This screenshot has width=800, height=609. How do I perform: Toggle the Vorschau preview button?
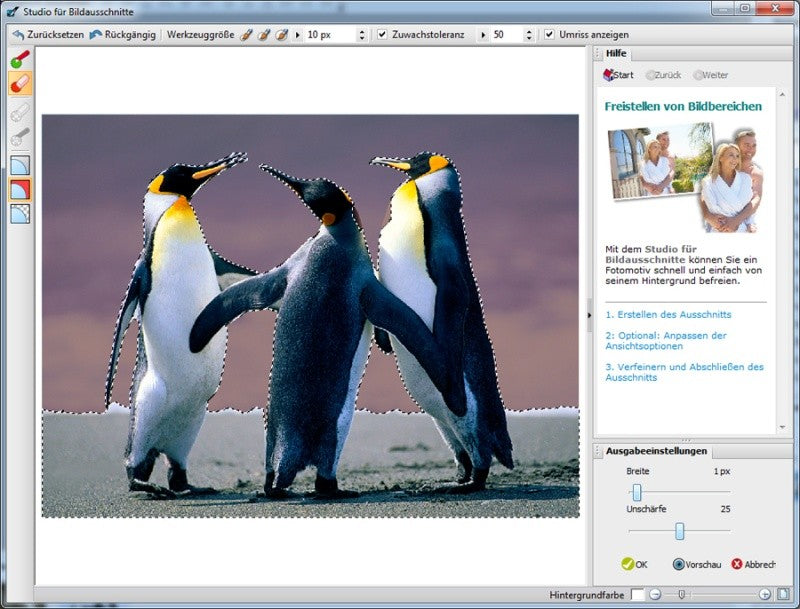[697, 564]
